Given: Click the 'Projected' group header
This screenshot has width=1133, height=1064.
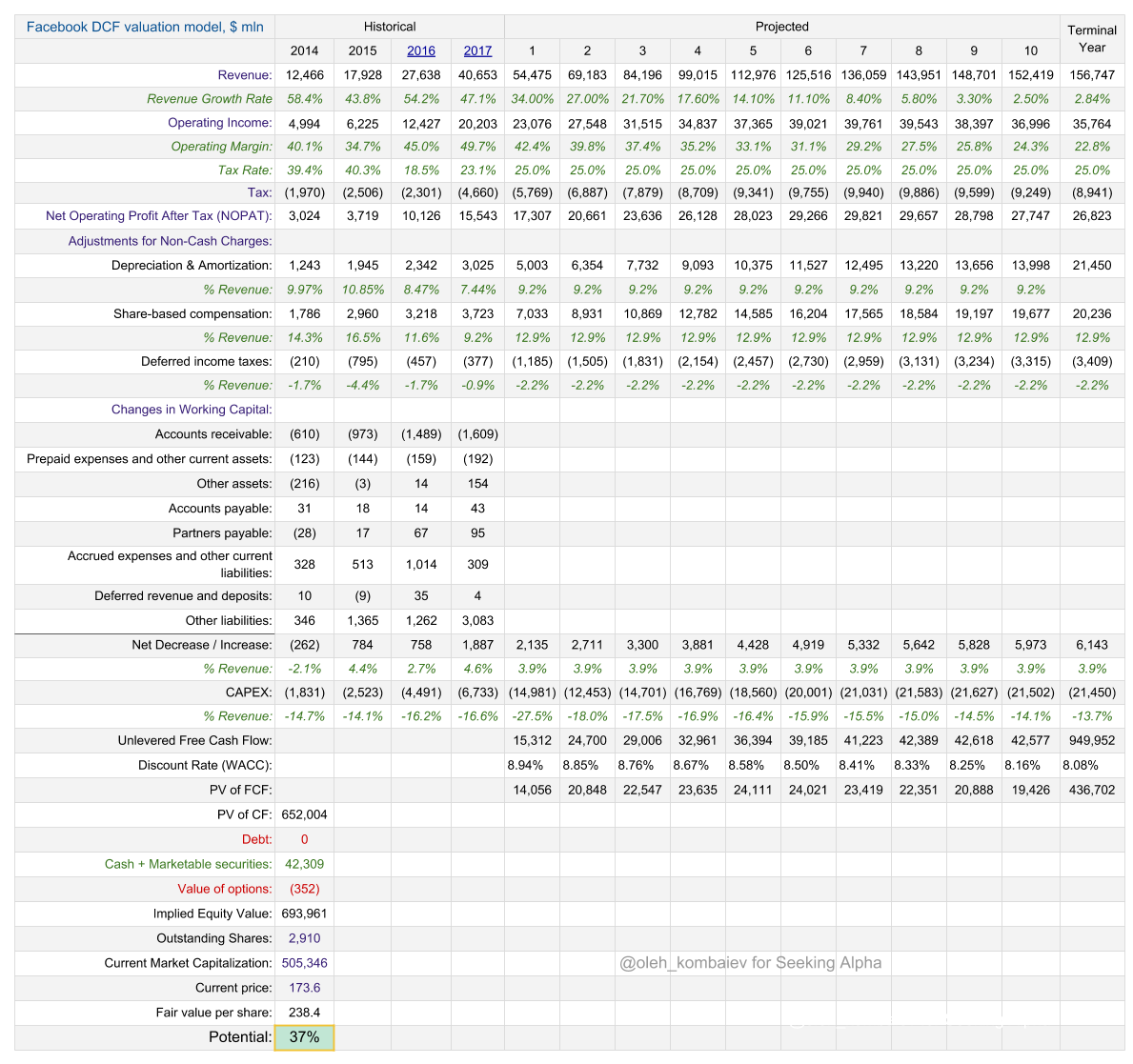Looking at the screenshot, I should pos(781,27).
